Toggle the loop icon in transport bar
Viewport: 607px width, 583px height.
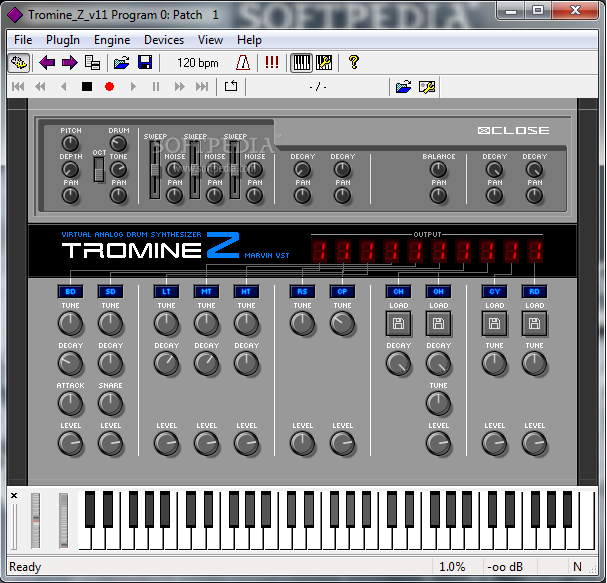231,86
